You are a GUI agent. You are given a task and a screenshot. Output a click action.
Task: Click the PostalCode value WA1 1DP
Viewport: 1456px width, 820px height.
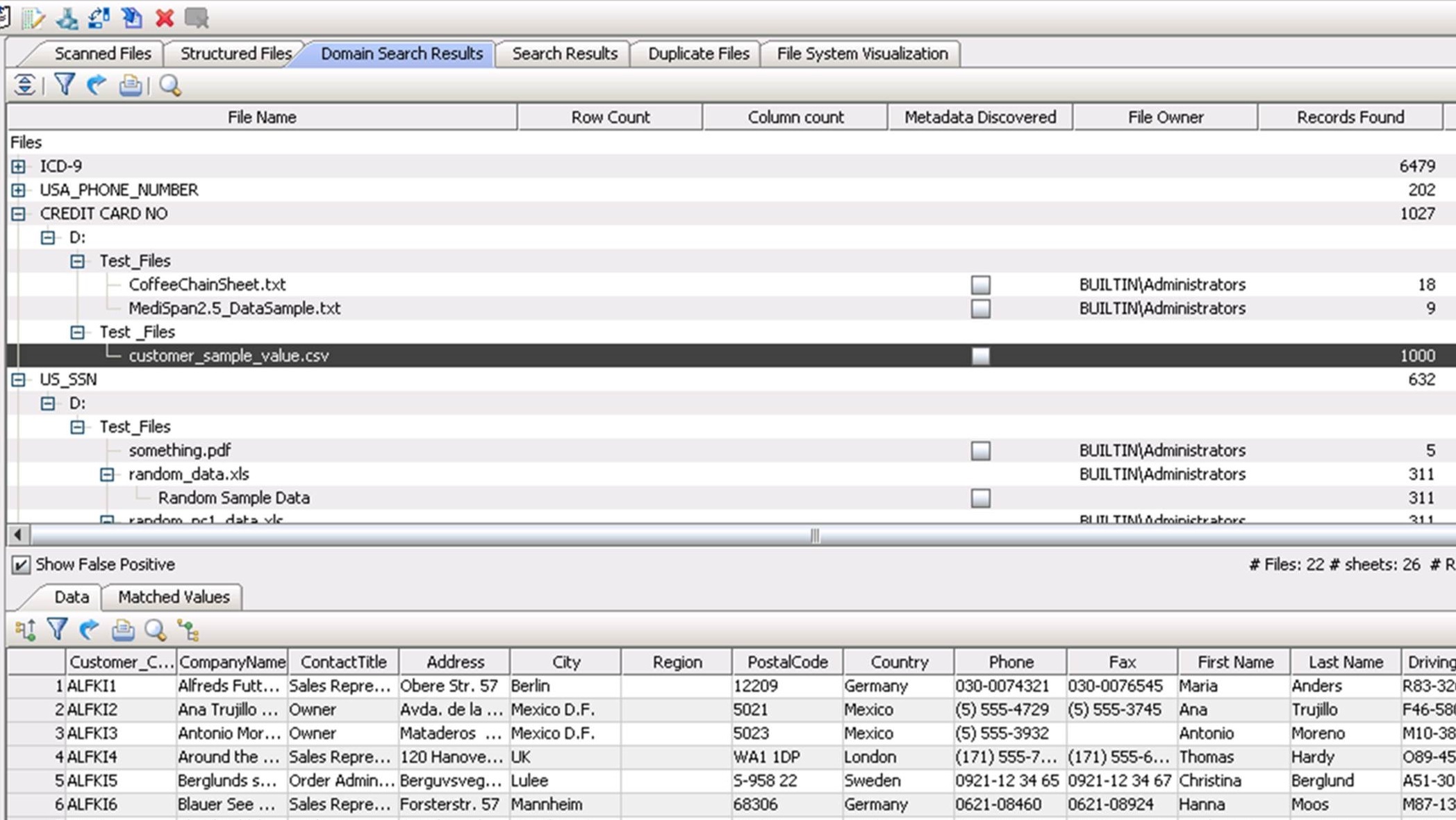coord(787,757)
